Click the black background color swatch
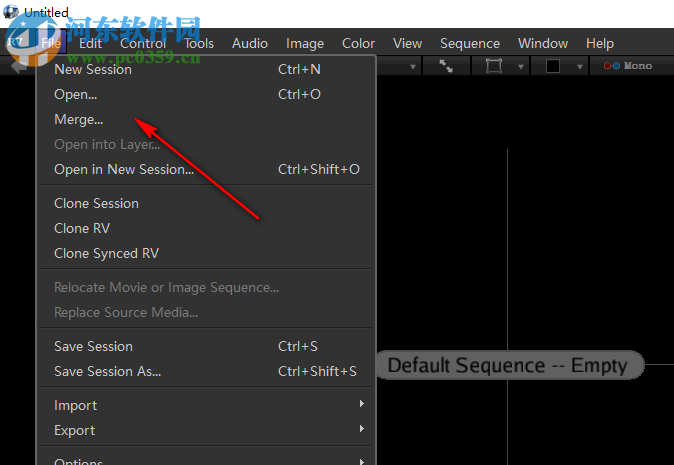Screen dimensions: 674x465 click(553, 66)
